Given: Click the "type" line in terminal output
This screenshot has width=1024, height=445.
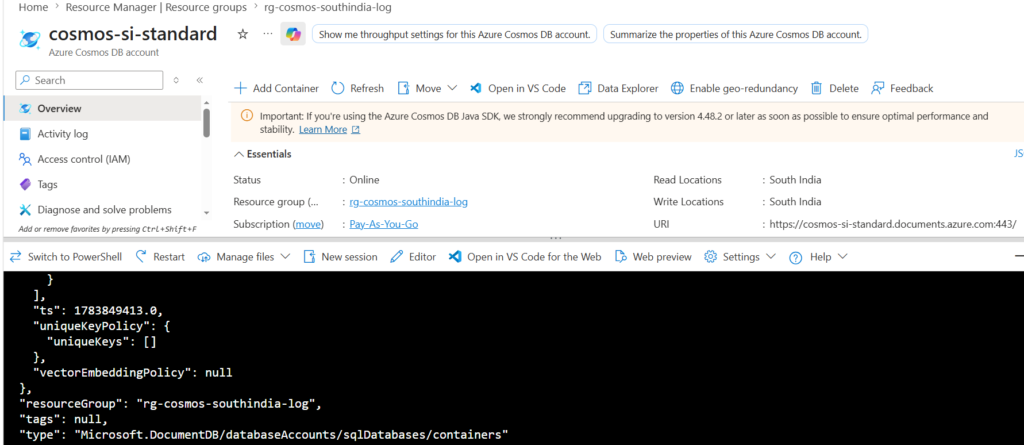Looking at the screenshot, I should pos(264,435).
